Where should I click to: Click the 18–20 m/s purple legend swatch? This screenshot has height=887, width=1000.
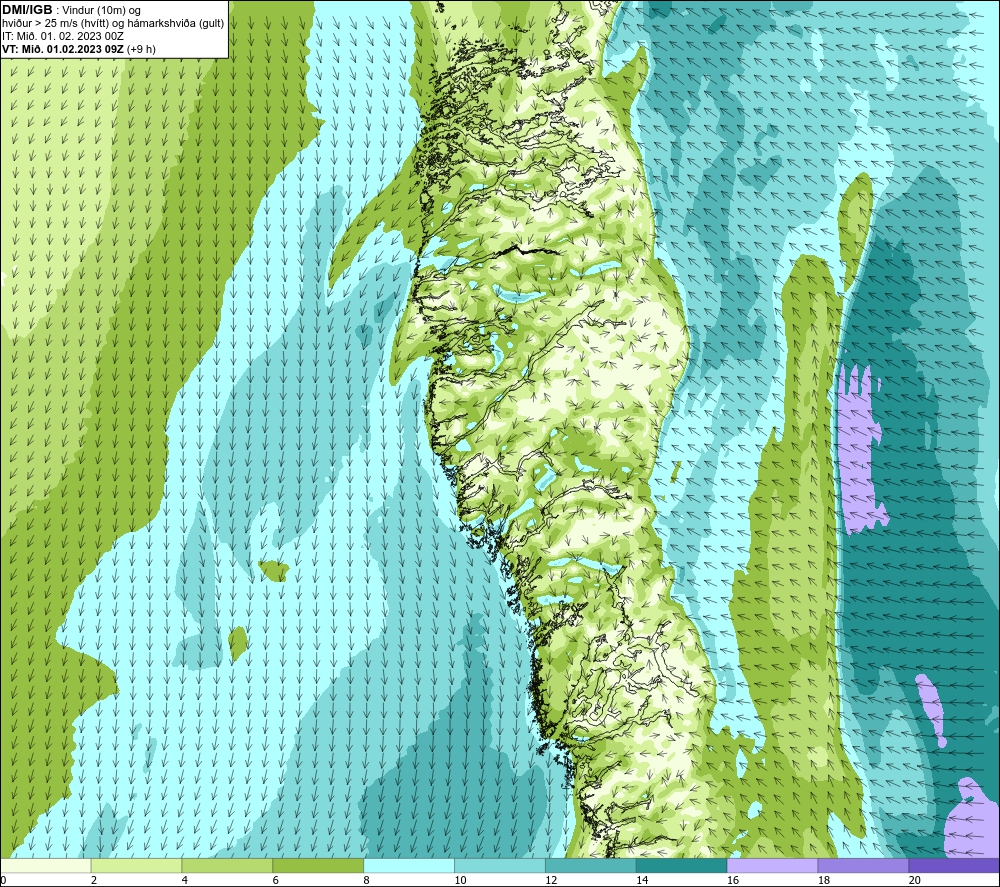pos(863,865)
